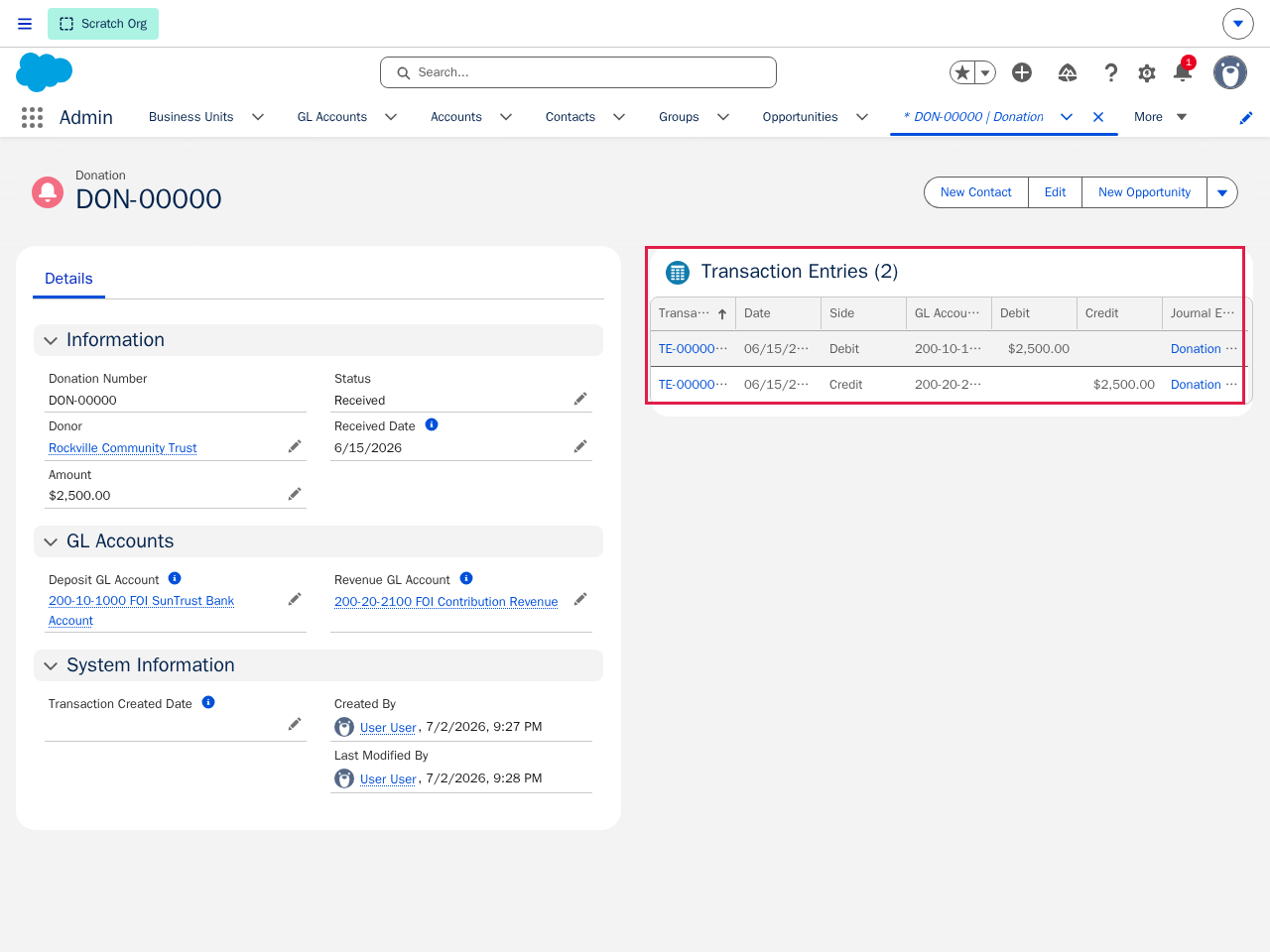This screenshot has width=1270, height=952.
Task: Go to the Accounts tab
Action: coord(456,117)
